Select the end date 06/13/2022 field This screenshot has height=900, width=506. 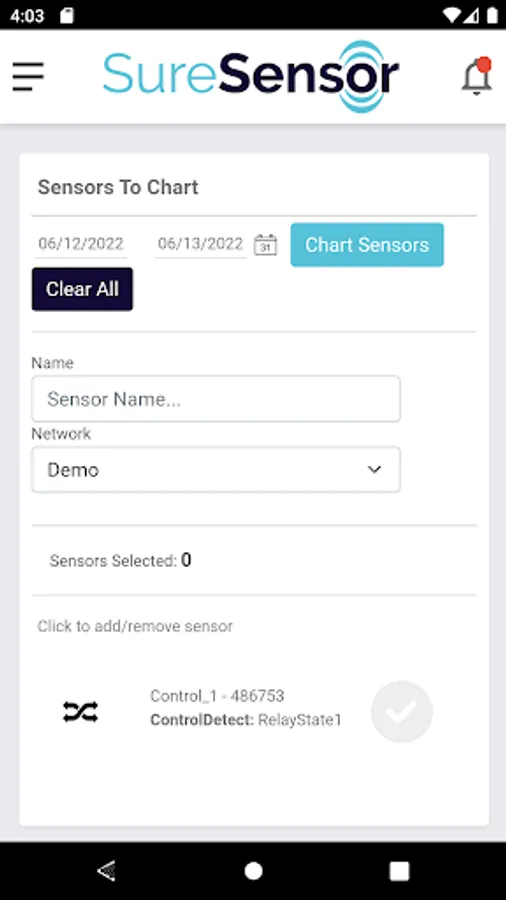click(x=200, y=244)
